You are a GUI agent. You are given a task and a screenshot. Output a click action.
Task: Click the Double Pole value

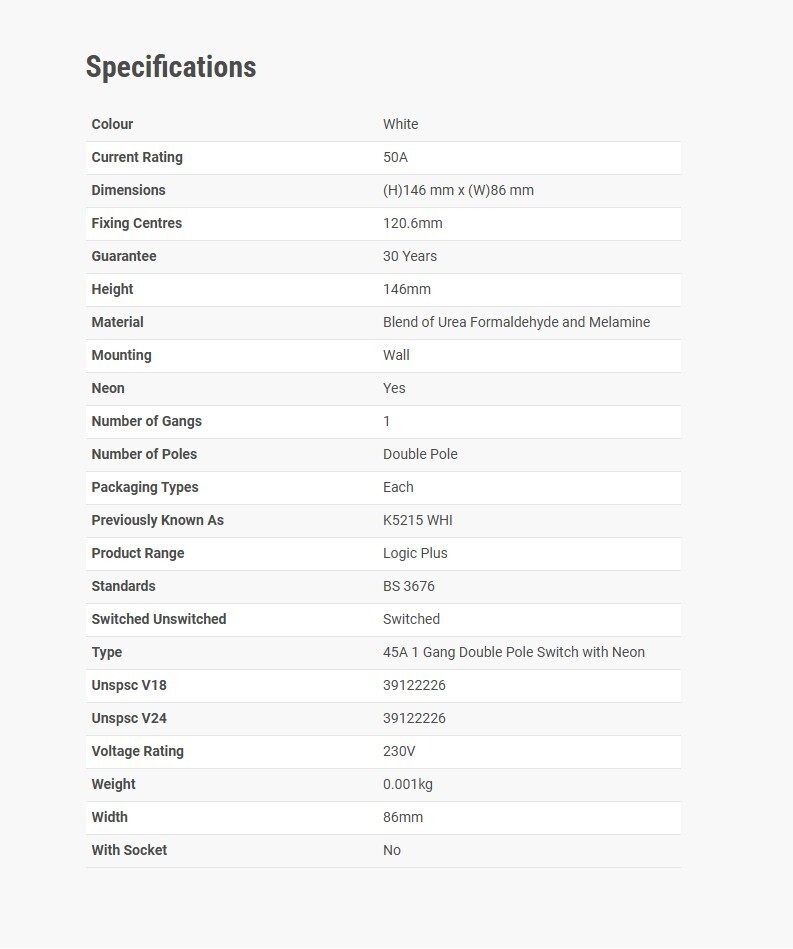click(420, 454)
